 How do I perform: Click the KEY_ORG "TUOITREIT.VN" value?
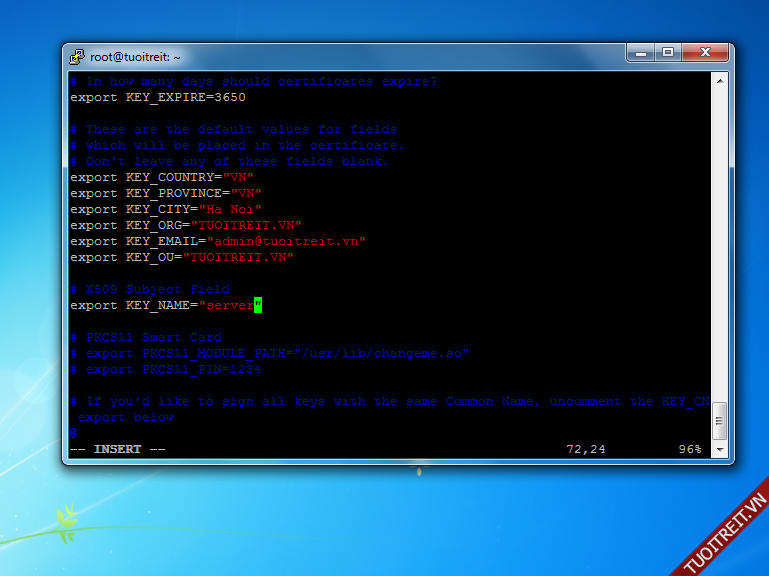pos(246,225)
